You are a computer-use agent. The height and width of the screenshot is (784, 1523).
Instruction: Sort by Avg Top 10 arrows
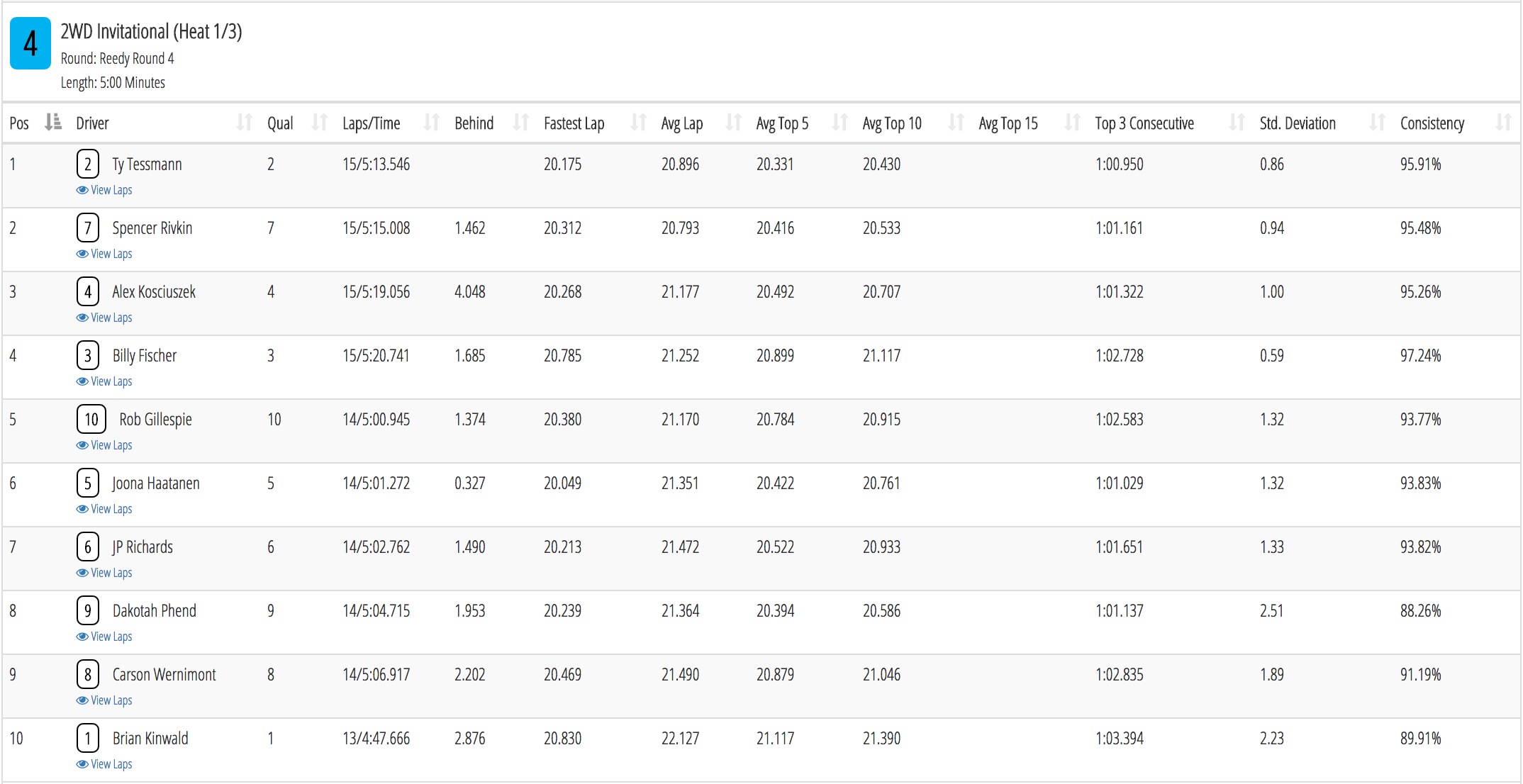pyautogui.click(x=956, y=123)
